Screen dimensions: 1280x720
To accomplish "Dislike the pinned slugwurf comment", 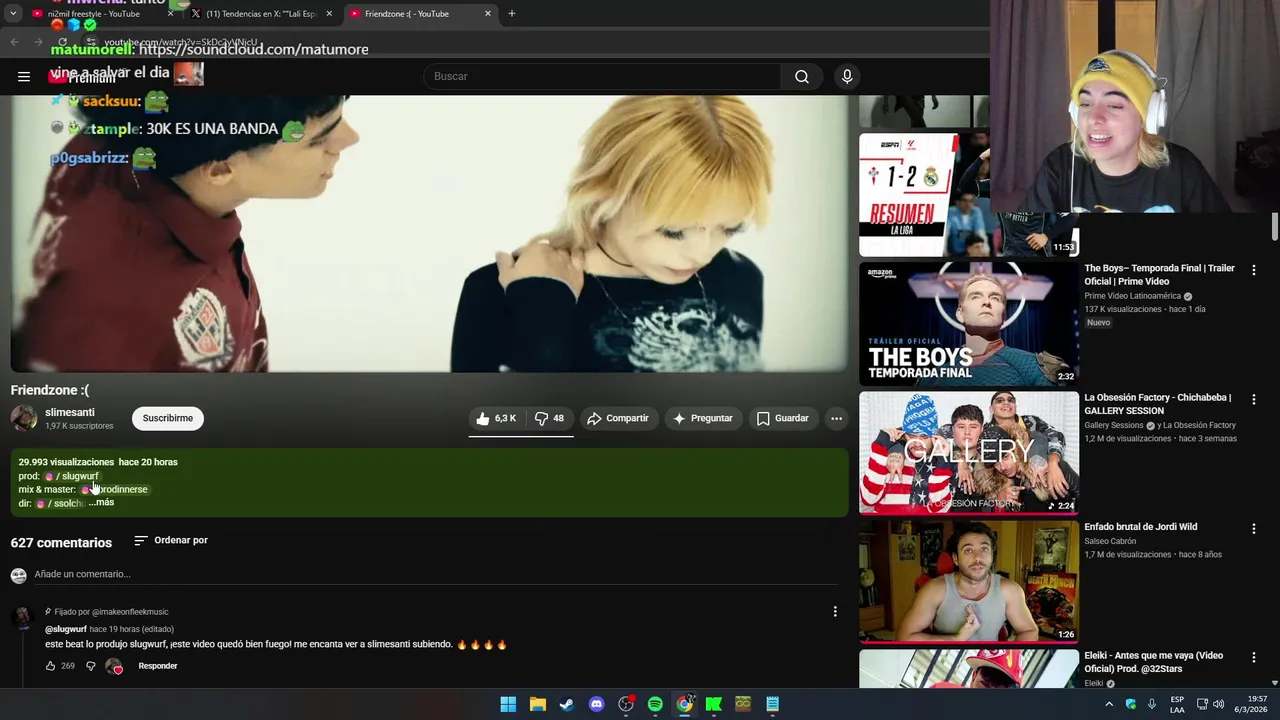I will pyautogui.click(x=90, y=666).
